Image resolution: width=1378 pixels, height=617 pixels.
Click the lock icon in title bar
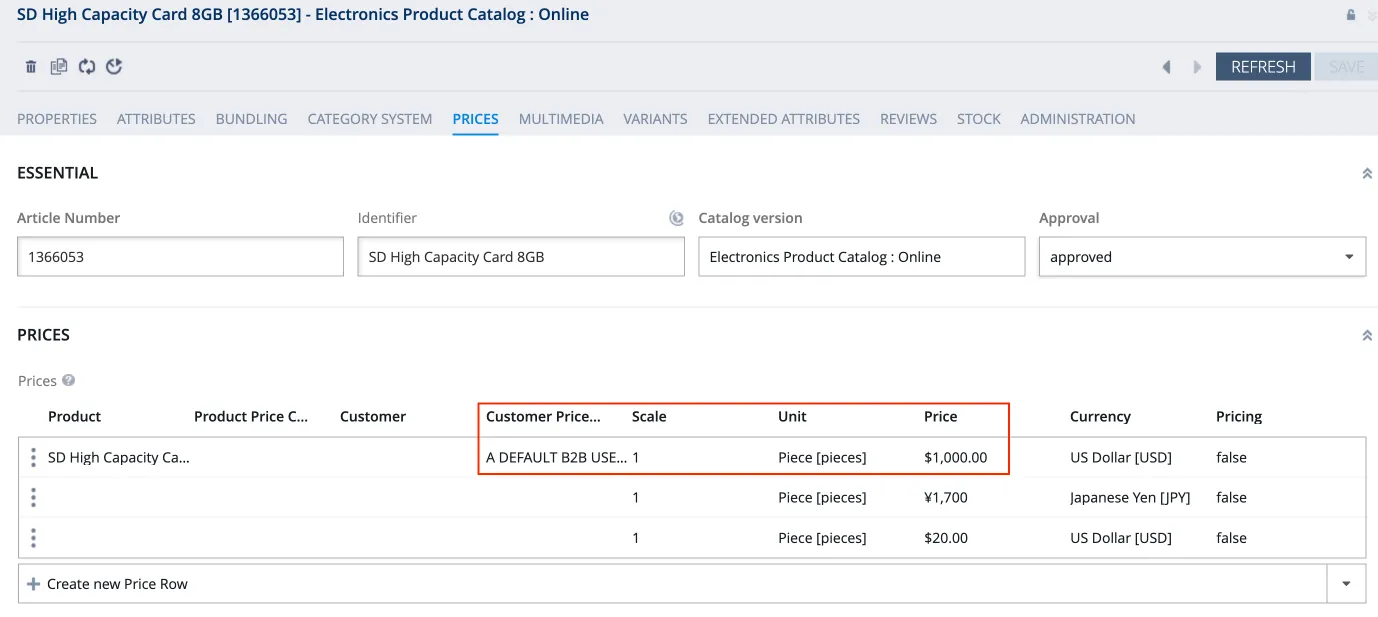pyautogui.click(x=1351, y=15)
